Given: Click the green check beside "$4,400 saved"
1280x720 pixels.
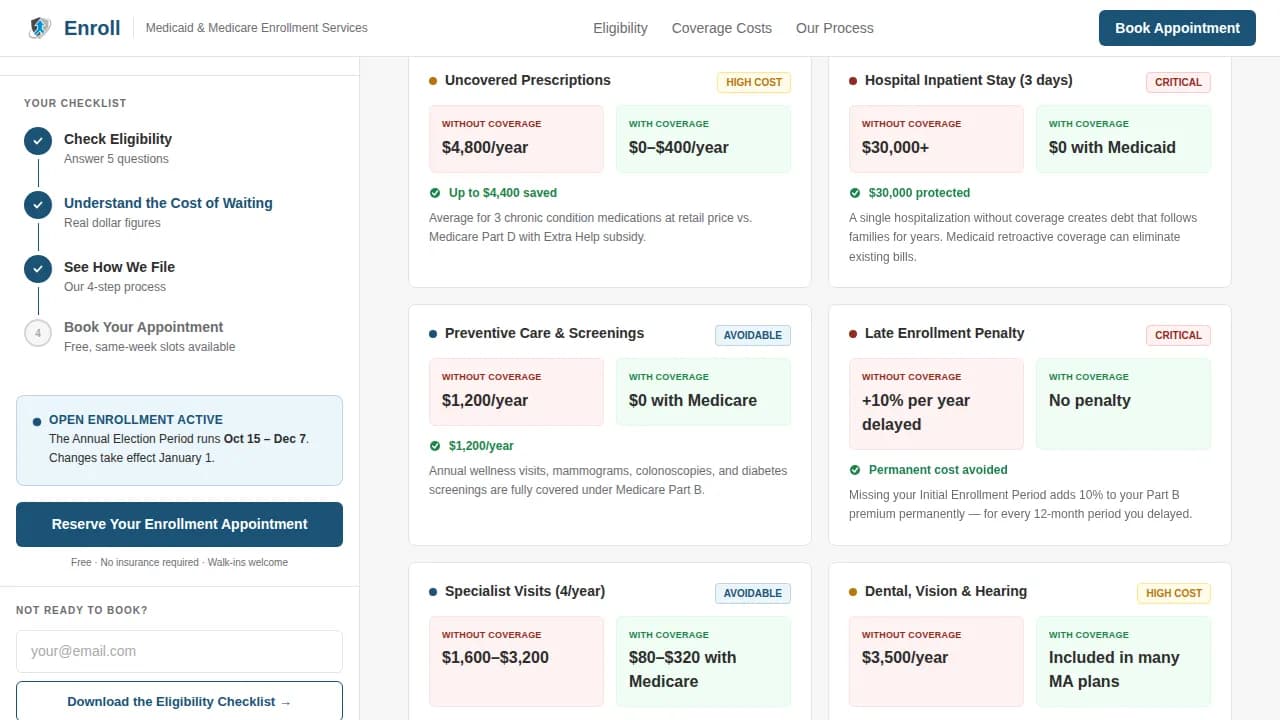Looking at the screenshot, I should click(435, 192).
